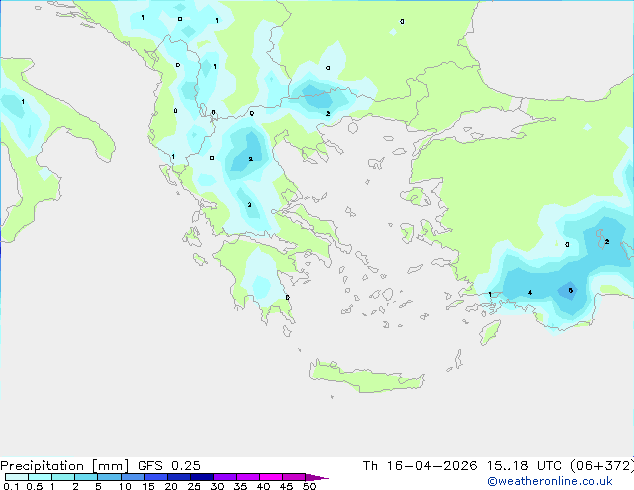Viewport: 634px width, 490px height.
Task: Click the 'Th 16-04-2026' date text
Action: click(420, 466)
